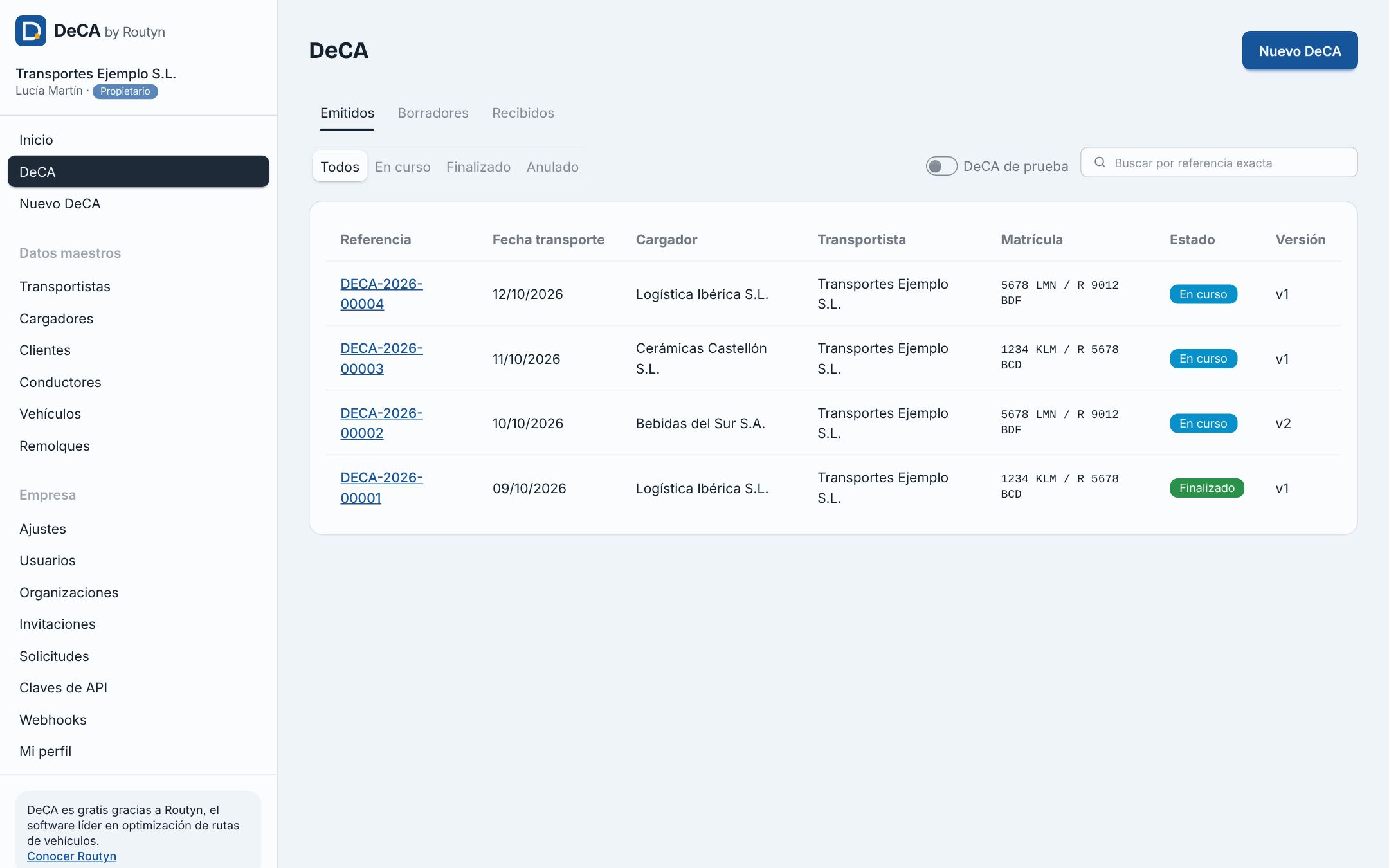This screenshot has width=1389, height=868.
Task: Filter by Finalizado status
Action: tap(478, 167)
